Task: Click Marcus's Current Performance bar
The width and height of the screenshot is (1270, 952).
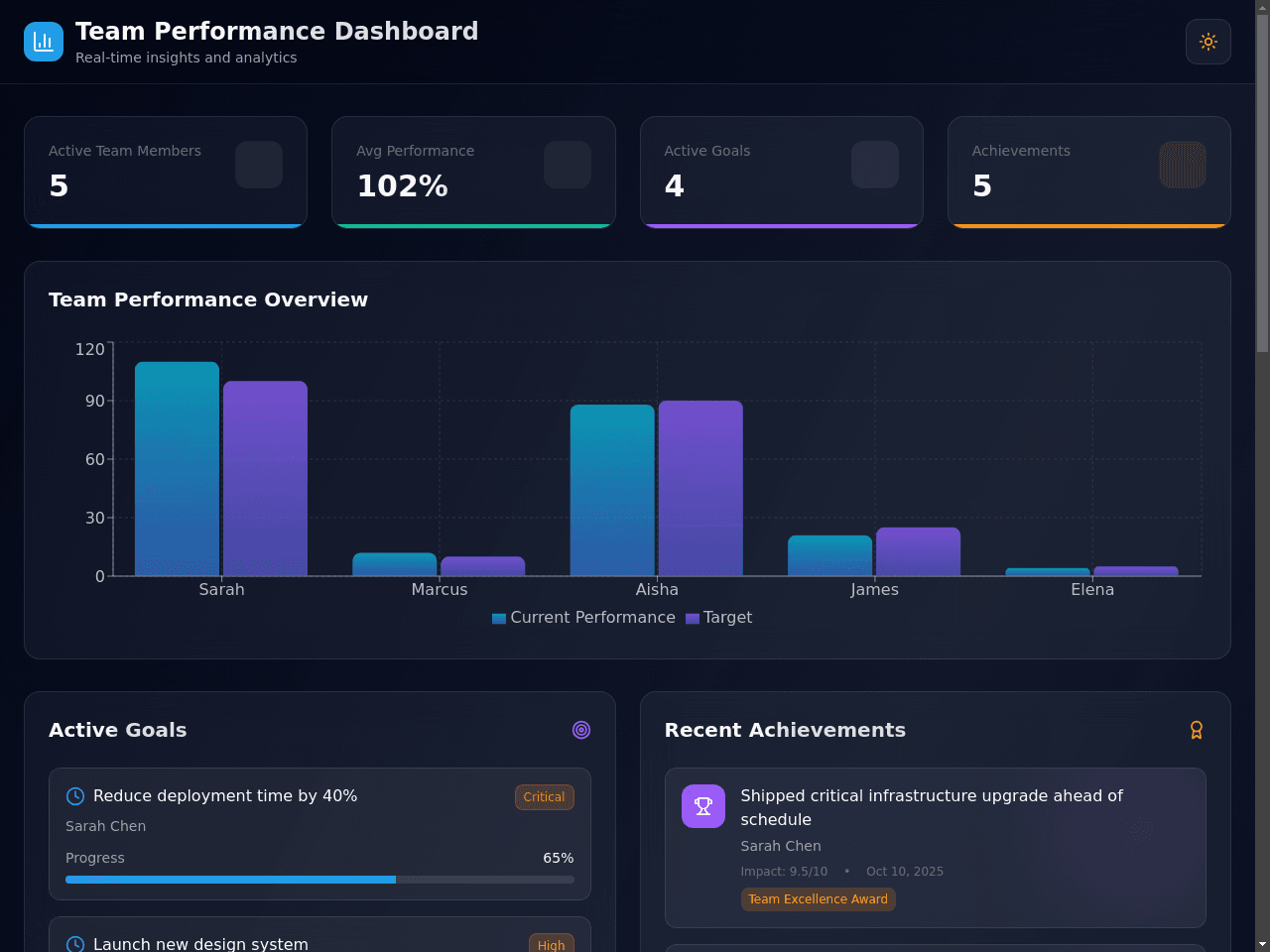Action: pos(395,564)
